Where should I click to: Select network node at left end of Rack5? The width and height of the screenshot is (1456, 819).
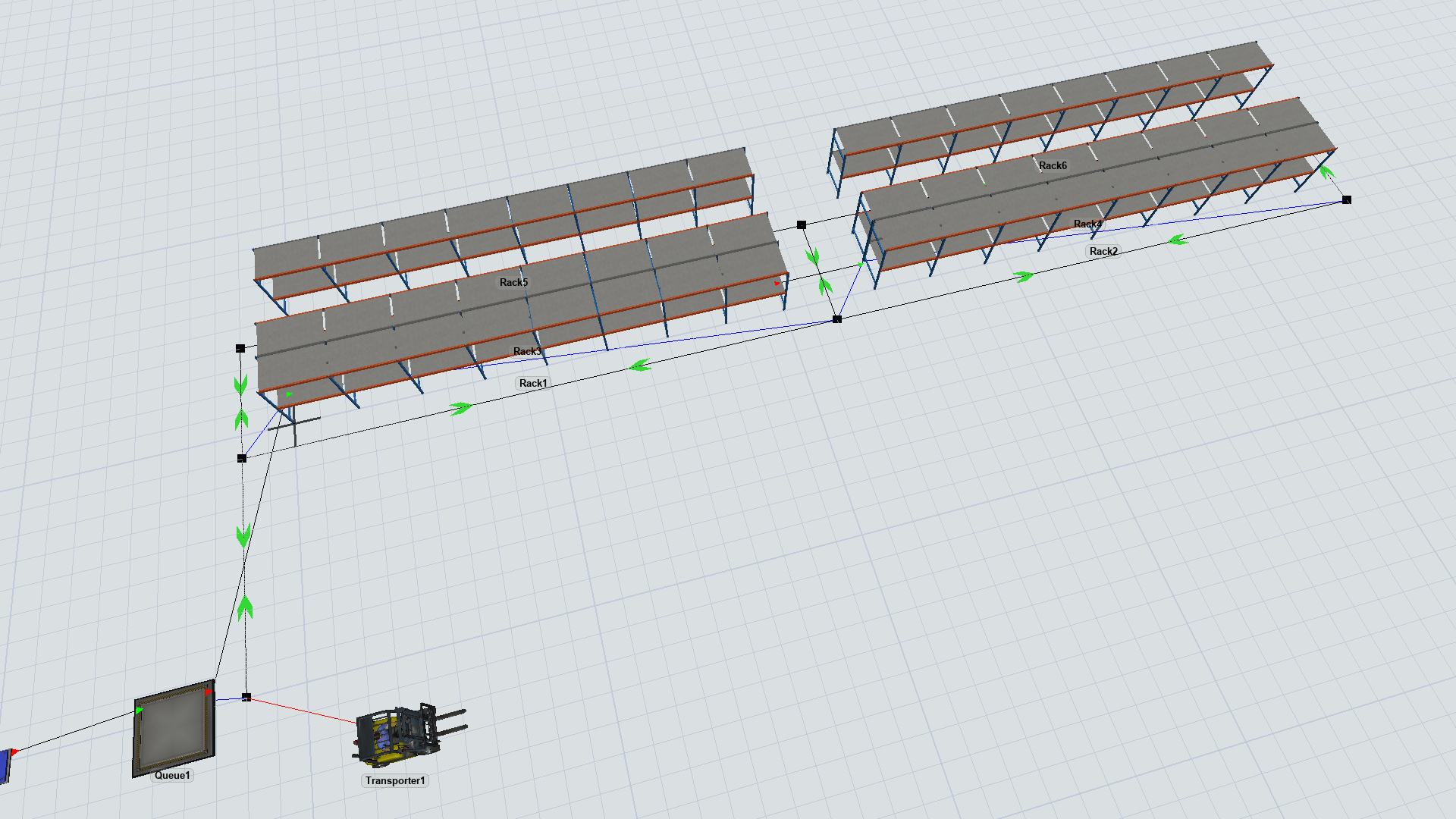(x=240, y=349)
